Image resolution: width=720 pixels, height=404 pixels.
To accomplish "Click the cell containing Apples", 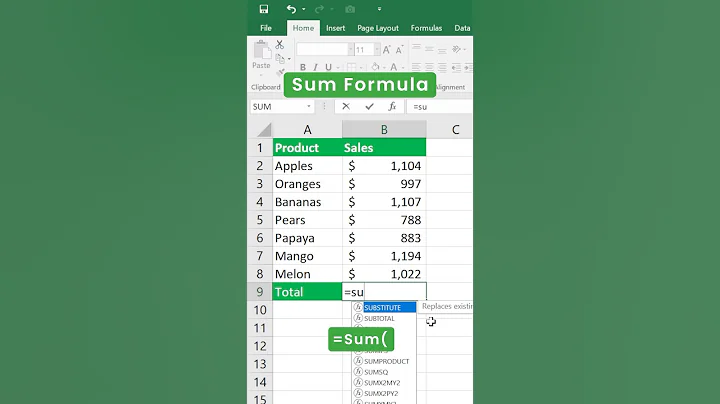I will tap(307, 166).
